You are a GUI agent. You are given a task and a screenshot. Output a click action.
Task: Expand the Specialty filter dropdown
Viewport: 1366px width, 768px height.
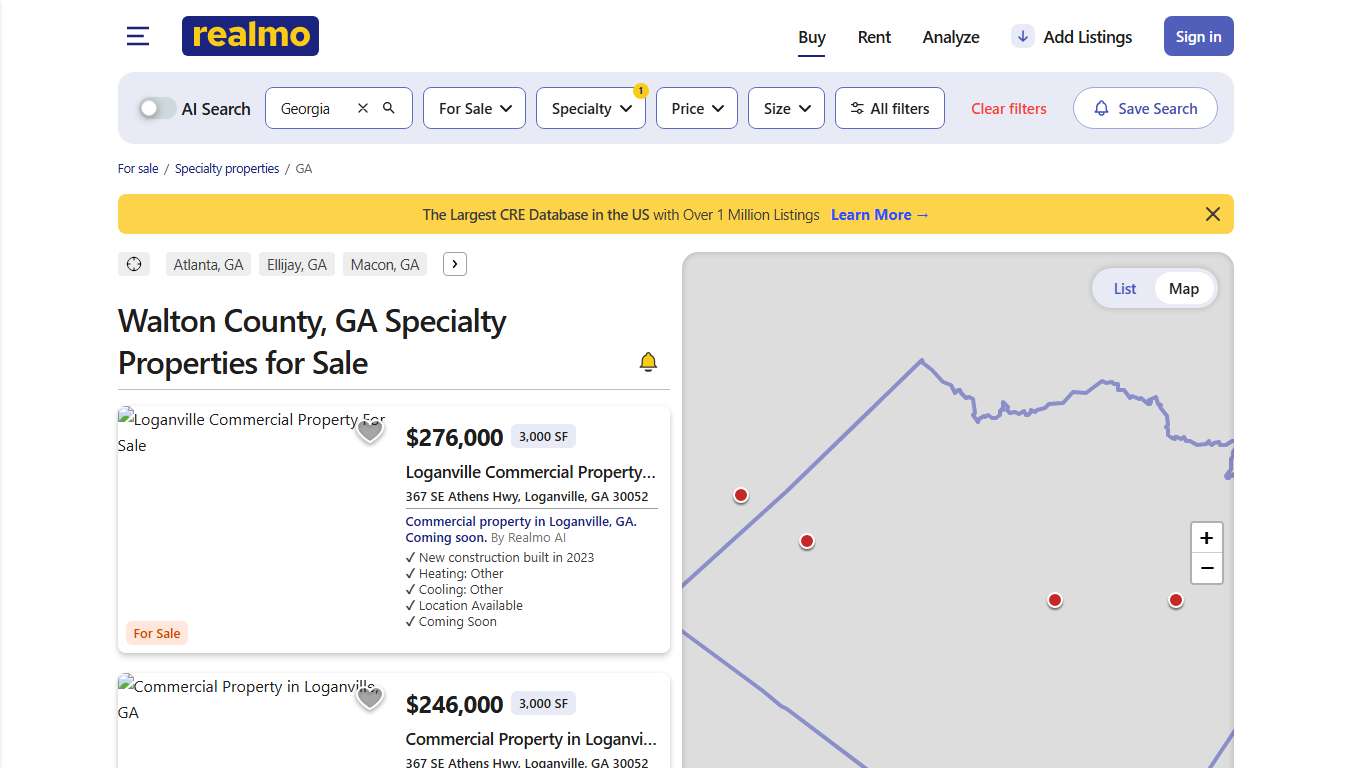pos(590,108)
